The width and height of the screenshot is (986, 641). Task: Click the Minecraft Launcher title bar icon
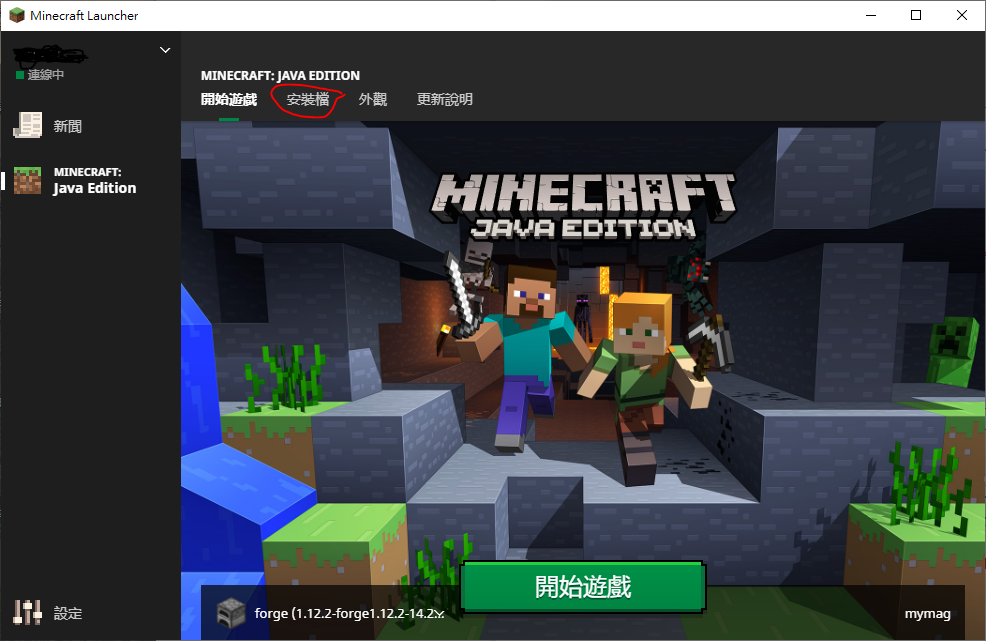[17, 15]
